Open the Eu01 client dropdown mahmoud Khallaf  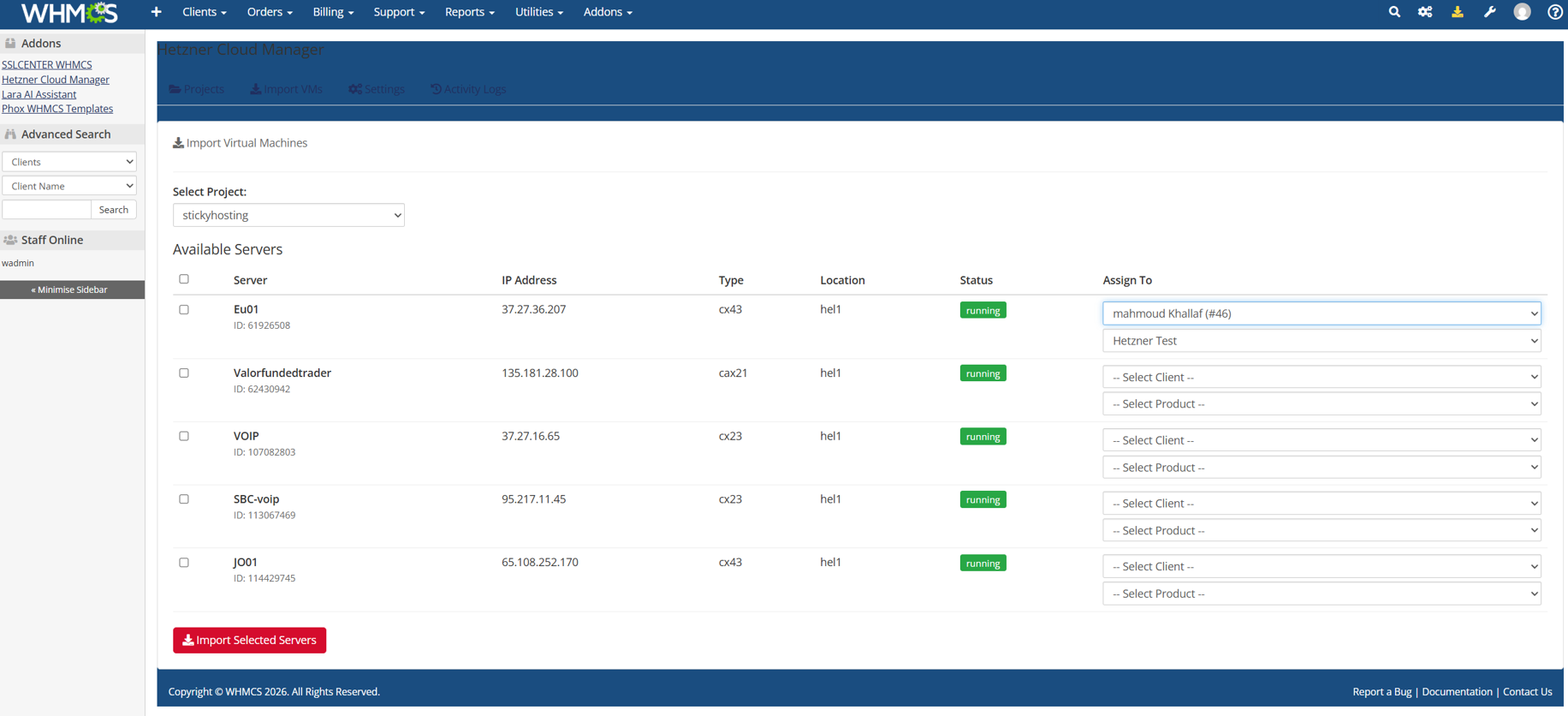coord(1322,313)
